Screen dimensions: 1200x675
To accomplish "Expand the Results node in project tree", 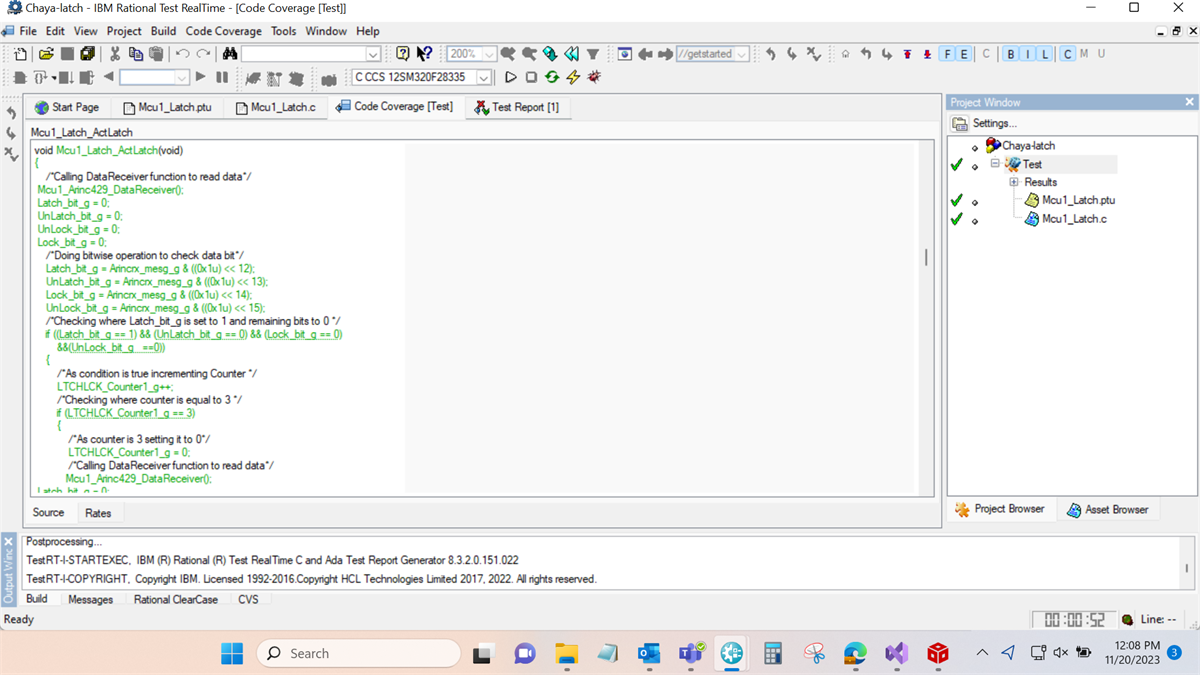I will (1013, 182).
